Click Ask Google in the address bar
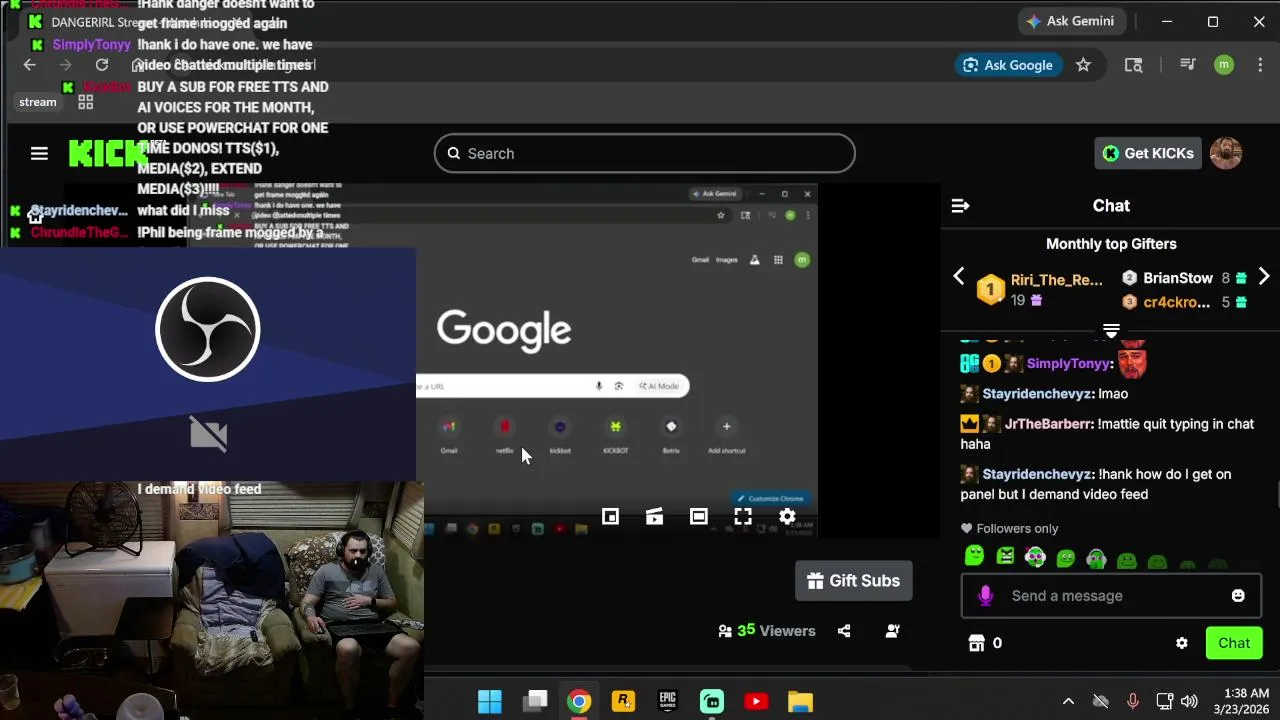The image size is (1280, 720). pyautogui.click(x=1008, y=65)
